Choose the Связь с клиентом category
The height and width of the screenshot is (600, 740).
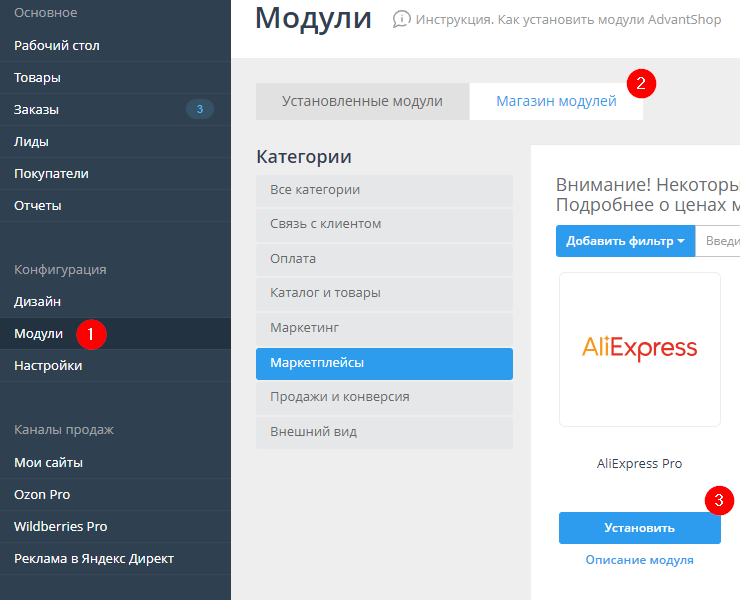[384, 224]
